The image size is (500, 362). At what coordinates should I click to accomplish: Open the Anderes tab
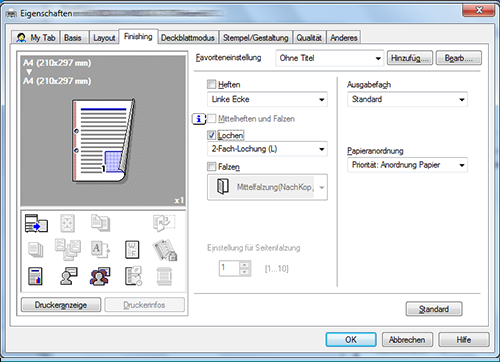(x=344, y=38)
